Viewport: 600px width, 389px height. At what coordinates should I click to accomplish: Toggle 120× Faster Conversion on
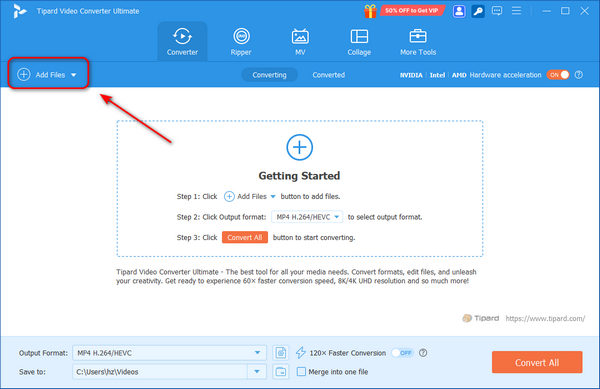pyautogui.click(x=402, y=353)
